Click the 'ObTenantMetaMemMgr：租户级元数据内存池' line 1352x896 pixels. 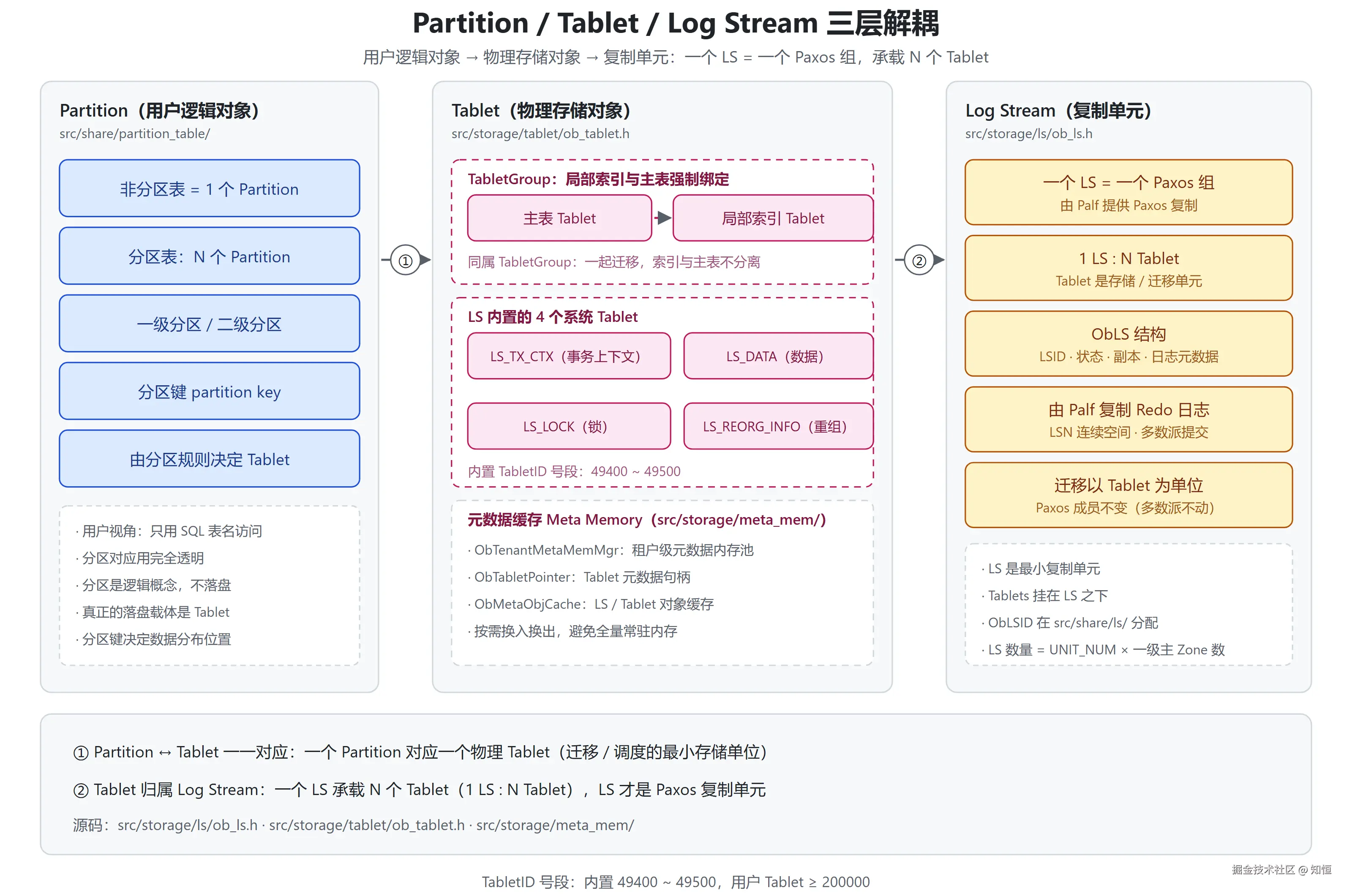click(x=611, y=550)
